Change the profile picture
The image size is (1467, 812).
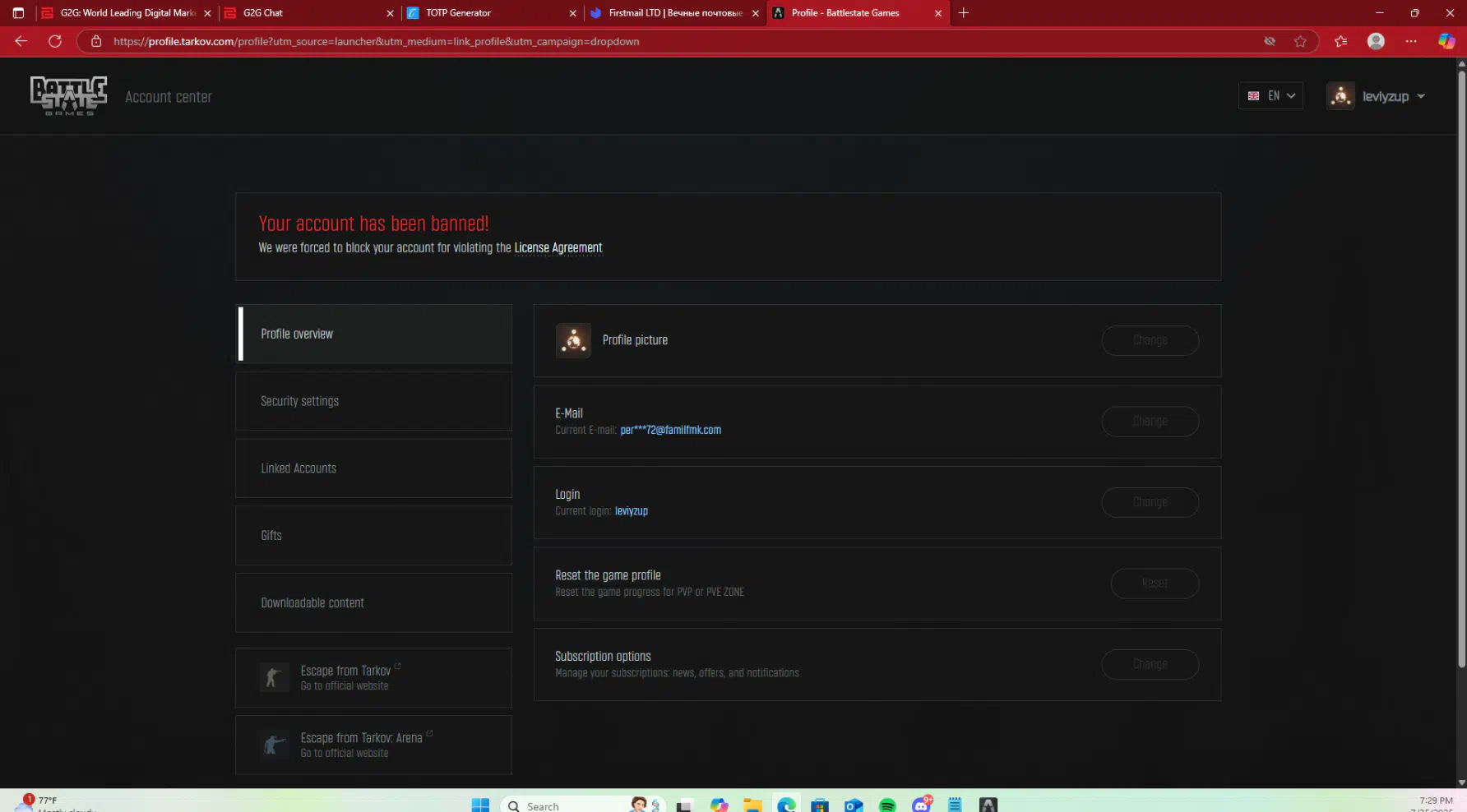click(x=1150, y=340)
